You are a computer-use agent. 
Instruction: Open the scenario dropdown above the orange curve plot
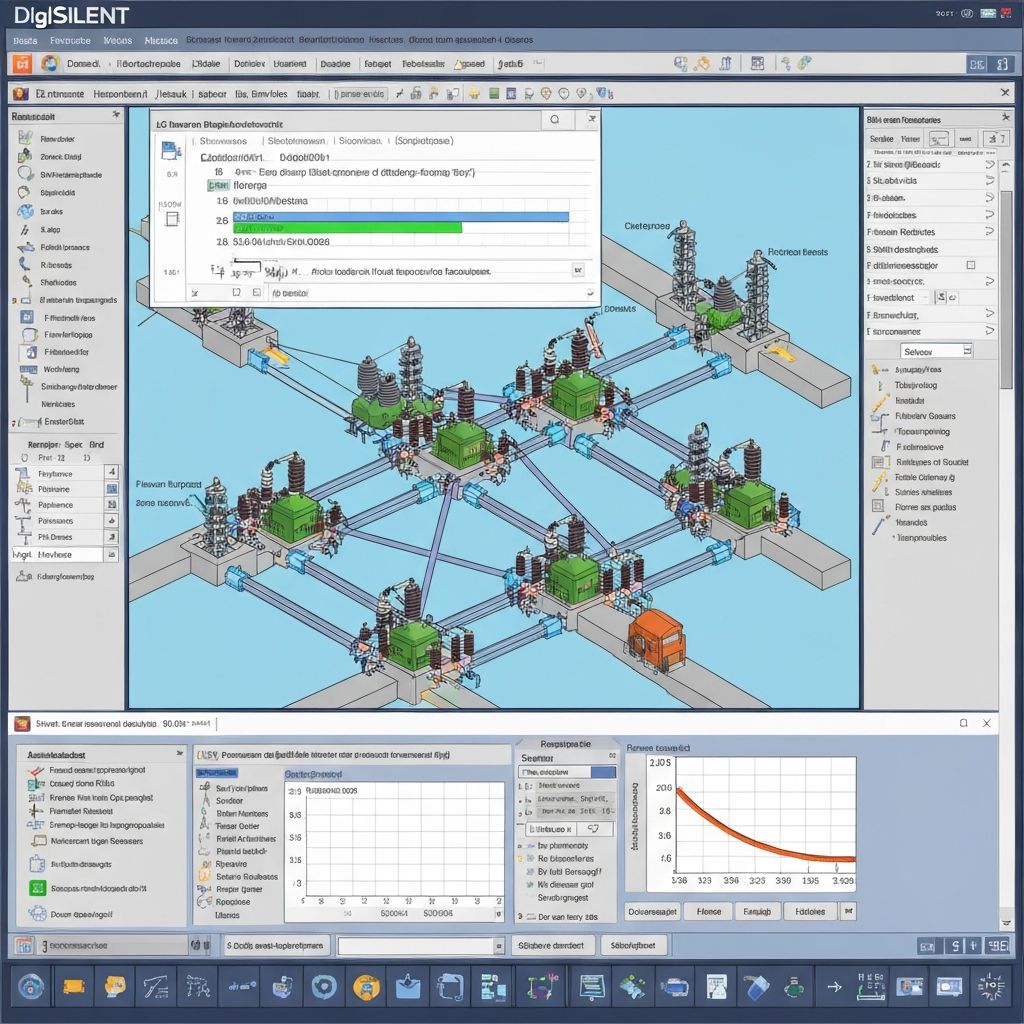click(567, 772)
